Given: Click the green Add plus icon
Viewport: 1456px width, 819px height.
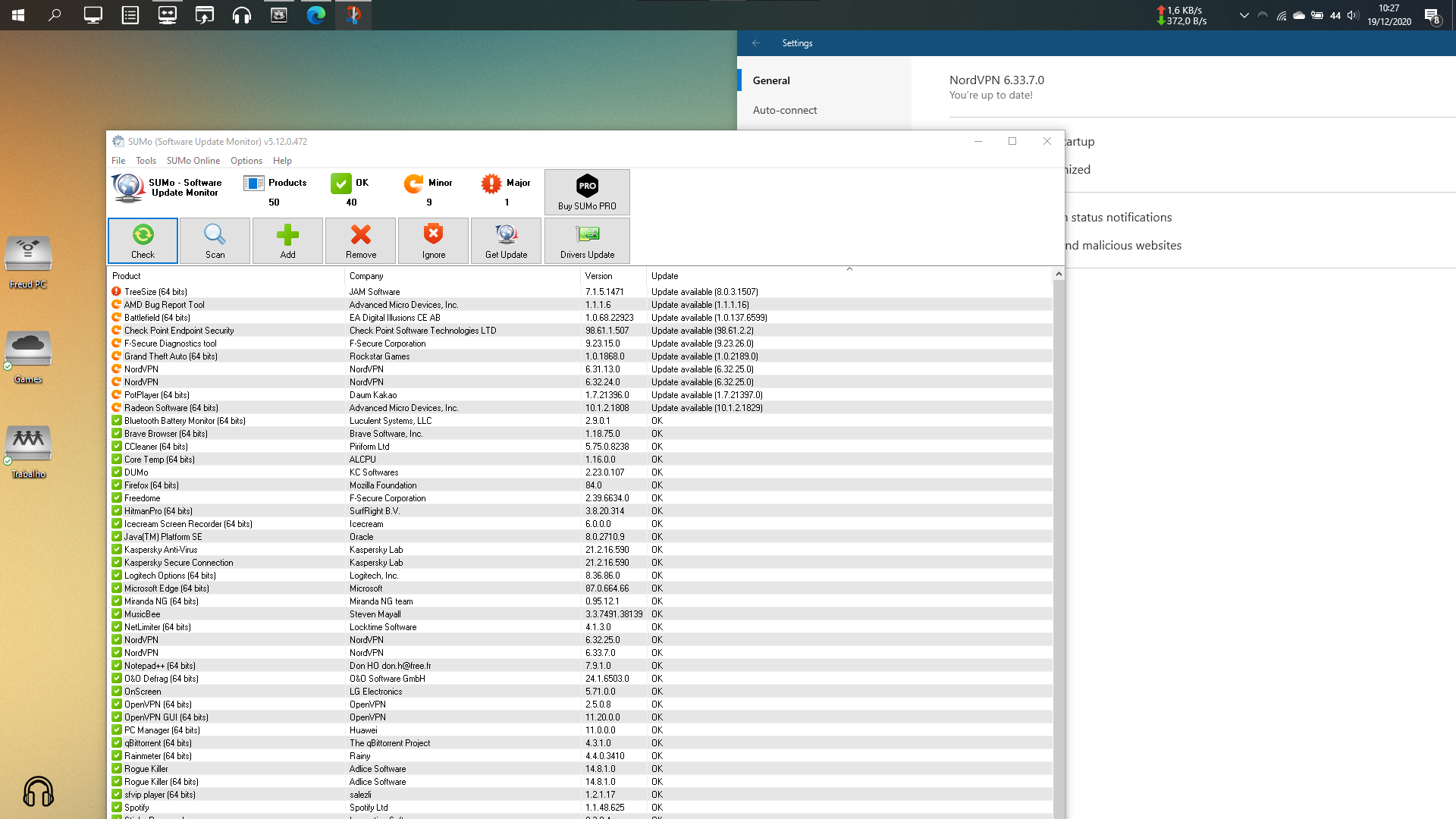Looking at the screenshot, I should click(287, 235).
